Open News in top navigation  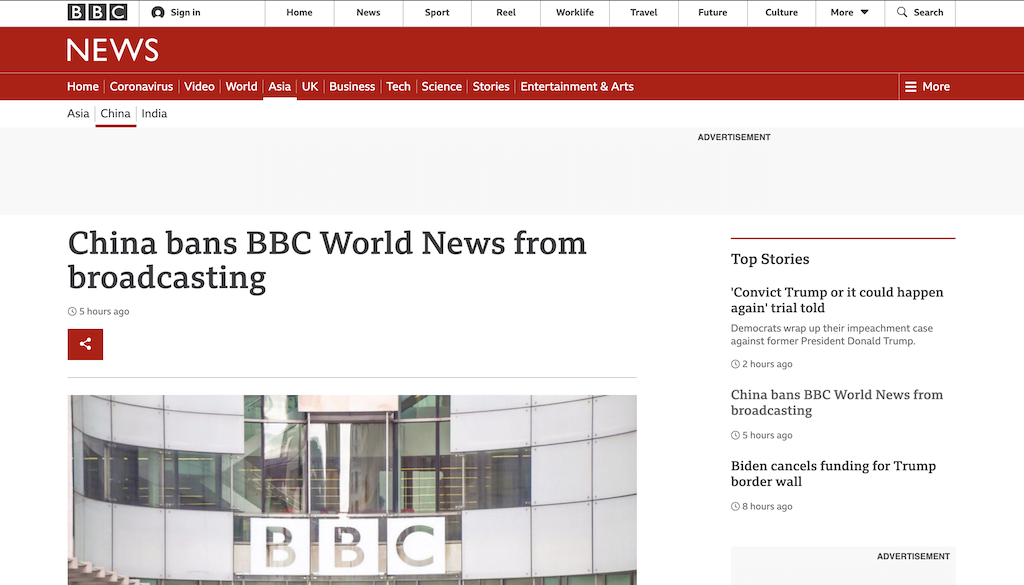pos(368,12)
